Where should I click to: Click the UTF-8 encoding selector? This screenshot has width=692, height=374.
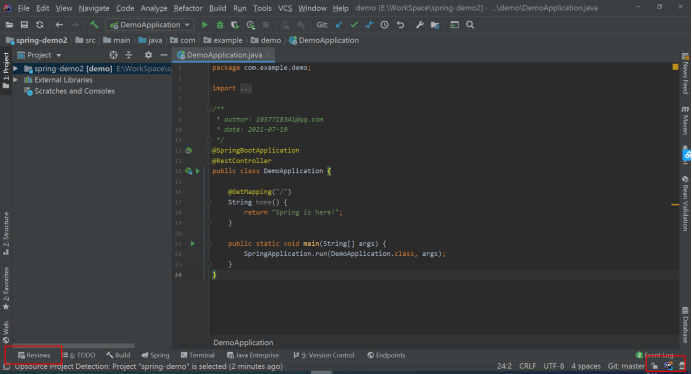click(553, 366)
